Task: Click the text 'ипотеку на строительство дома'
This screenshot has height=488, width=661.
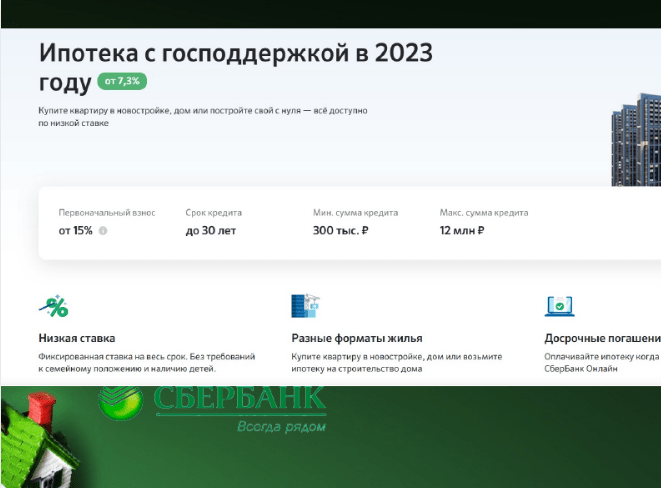Action: coord(357,369)
